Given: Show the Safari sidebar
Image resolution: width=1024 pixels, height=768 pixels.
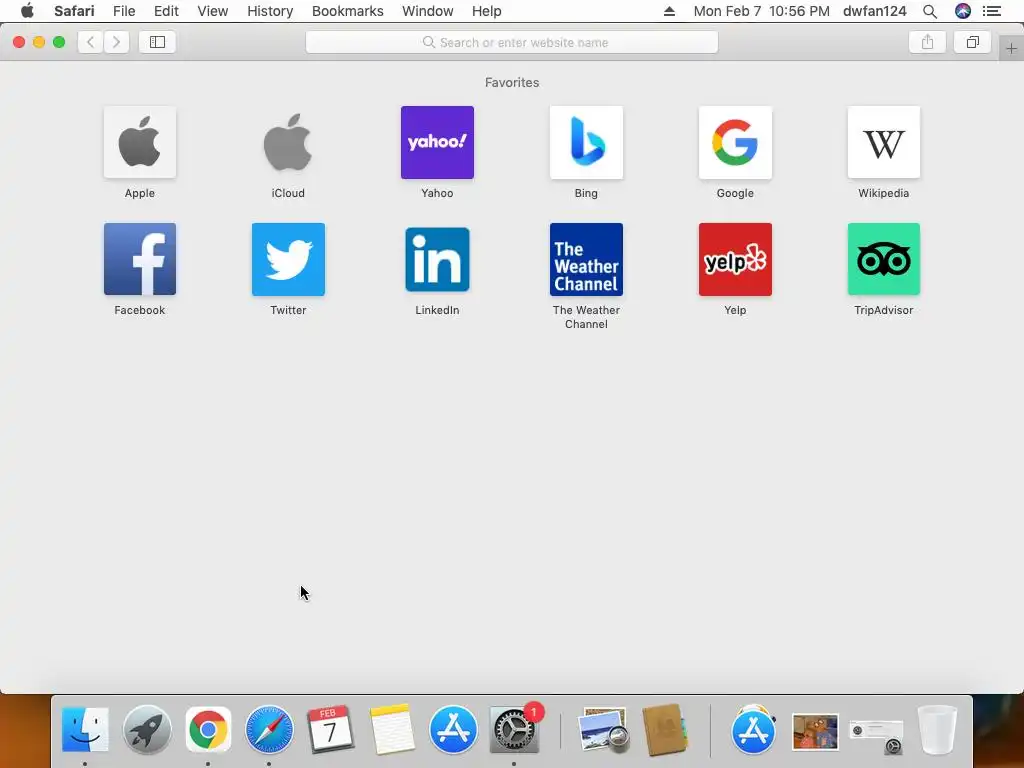Looking at the screenshot, I should click(x=157, y=42).
